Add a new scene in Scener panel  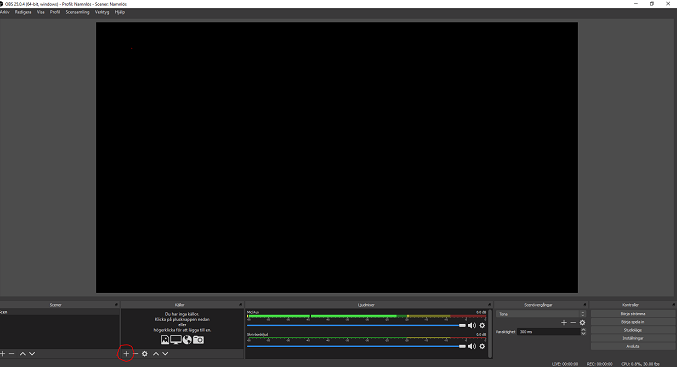coord(3,354)
